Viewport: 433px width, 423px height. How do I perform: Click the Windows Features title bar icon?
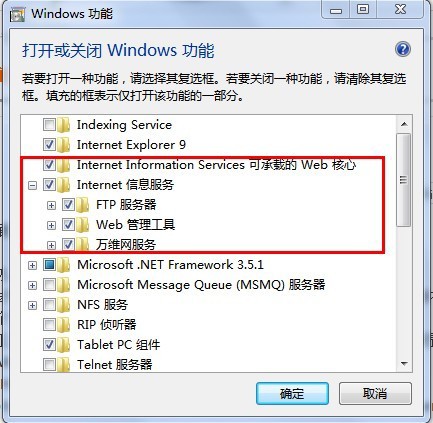click(x=17, y=15)
